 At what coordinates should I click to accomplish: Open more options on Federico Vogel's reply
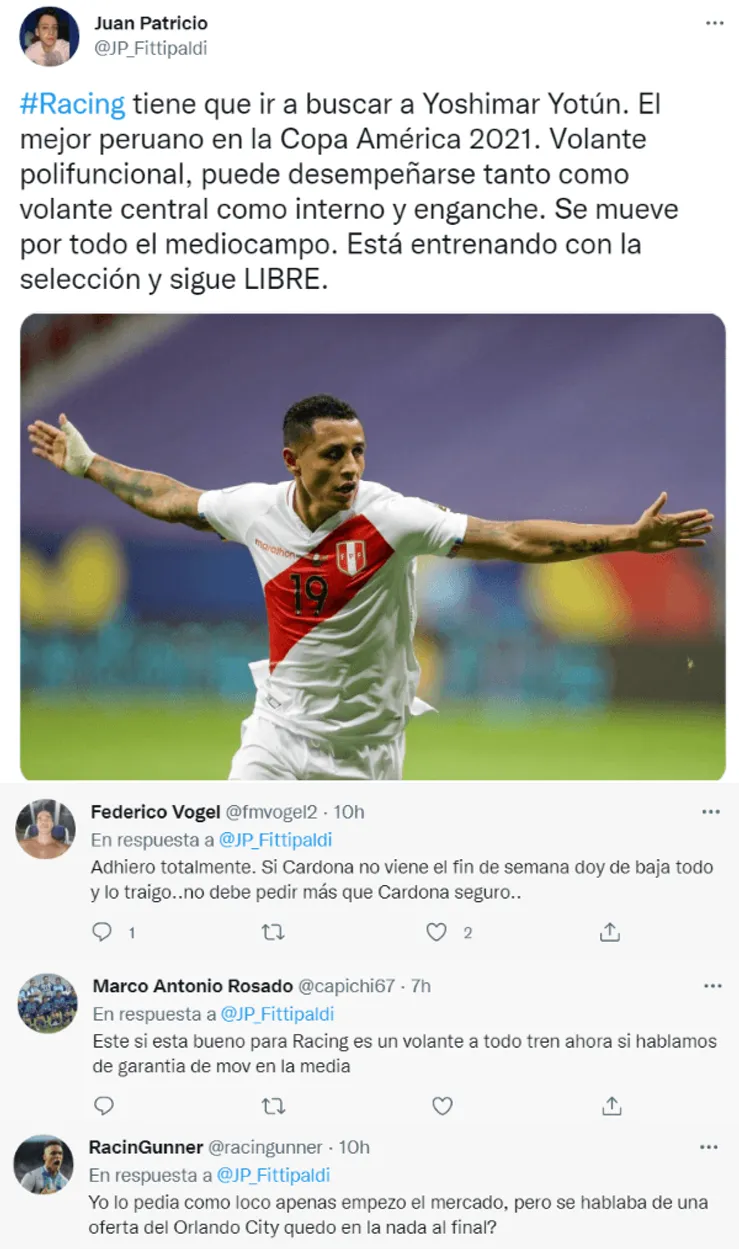point(710,811)
